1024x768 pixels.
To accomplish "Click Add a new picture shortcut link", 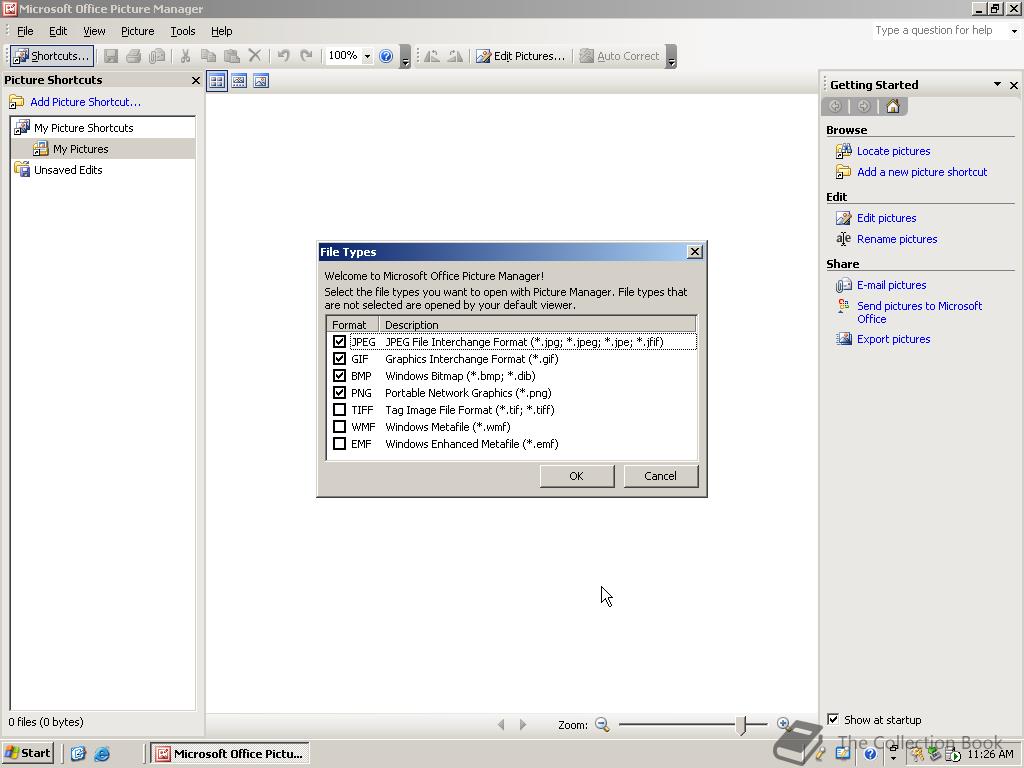I will (922, 172).
